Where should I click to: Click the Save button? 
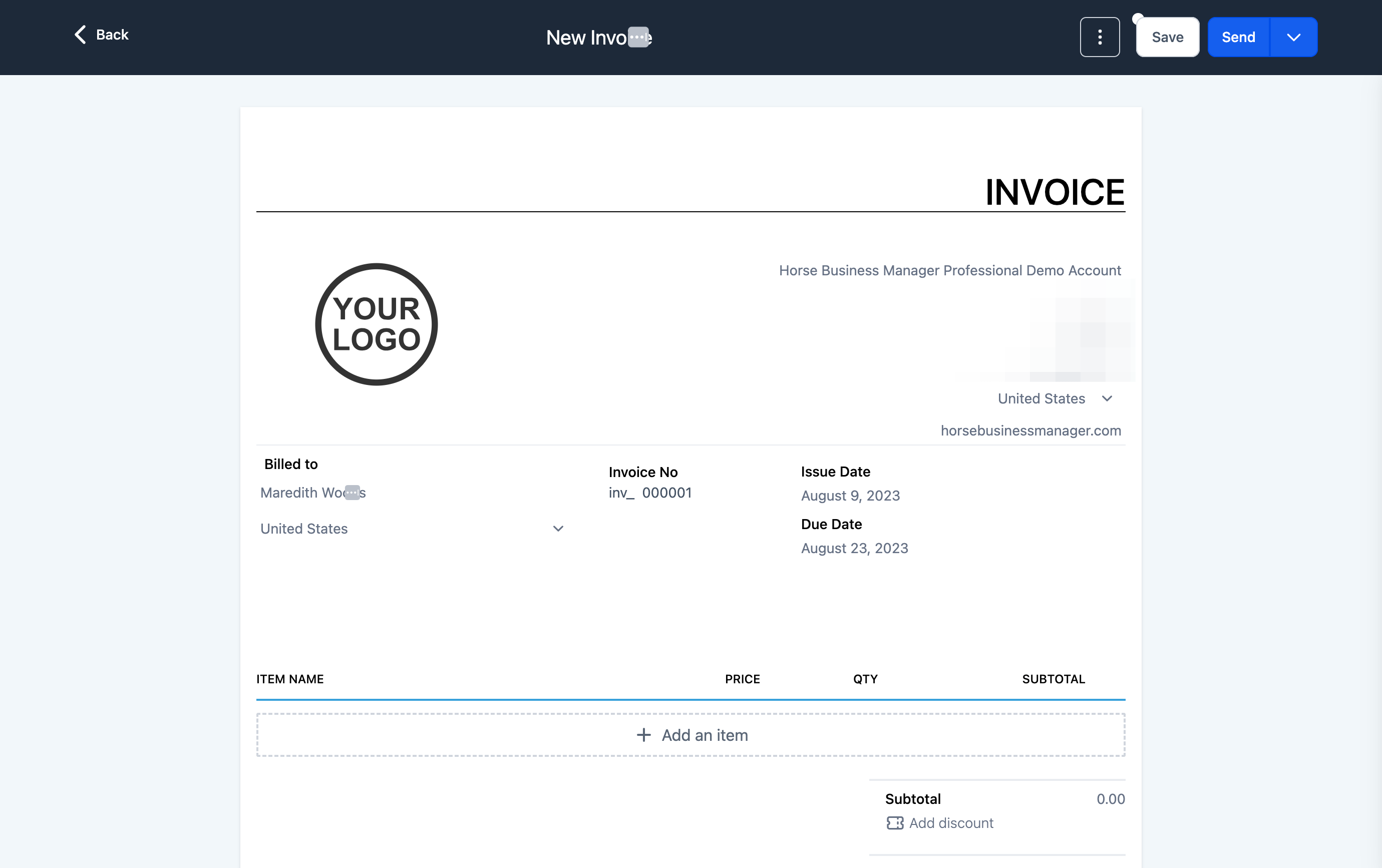[x=1167, y=37]
